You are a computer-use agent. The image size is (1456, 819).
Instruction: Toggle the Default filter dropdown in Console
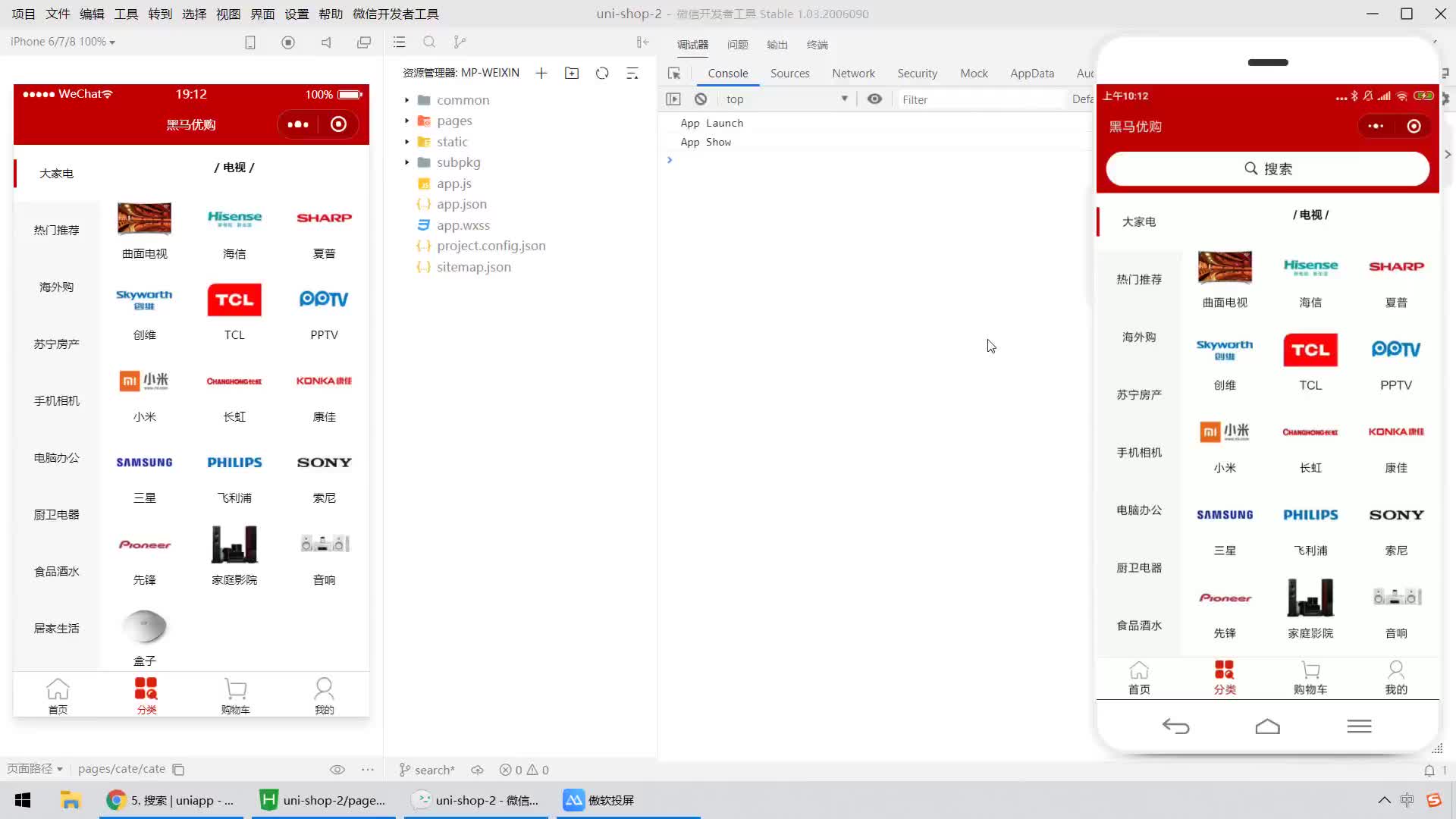click(x=1083, y=99)
